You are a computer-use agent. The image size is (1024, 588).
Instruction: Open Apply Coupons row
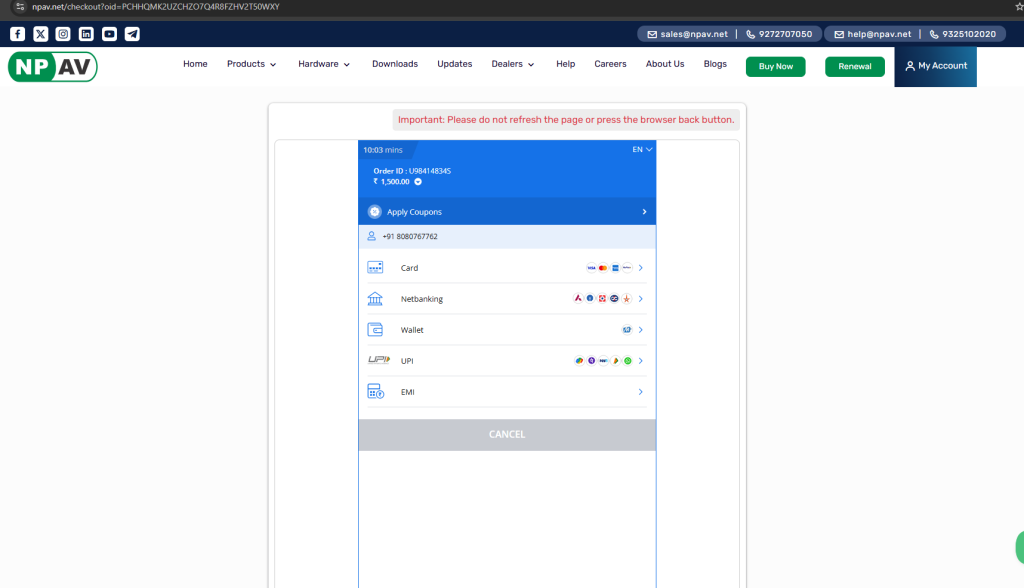pos(507,212)
